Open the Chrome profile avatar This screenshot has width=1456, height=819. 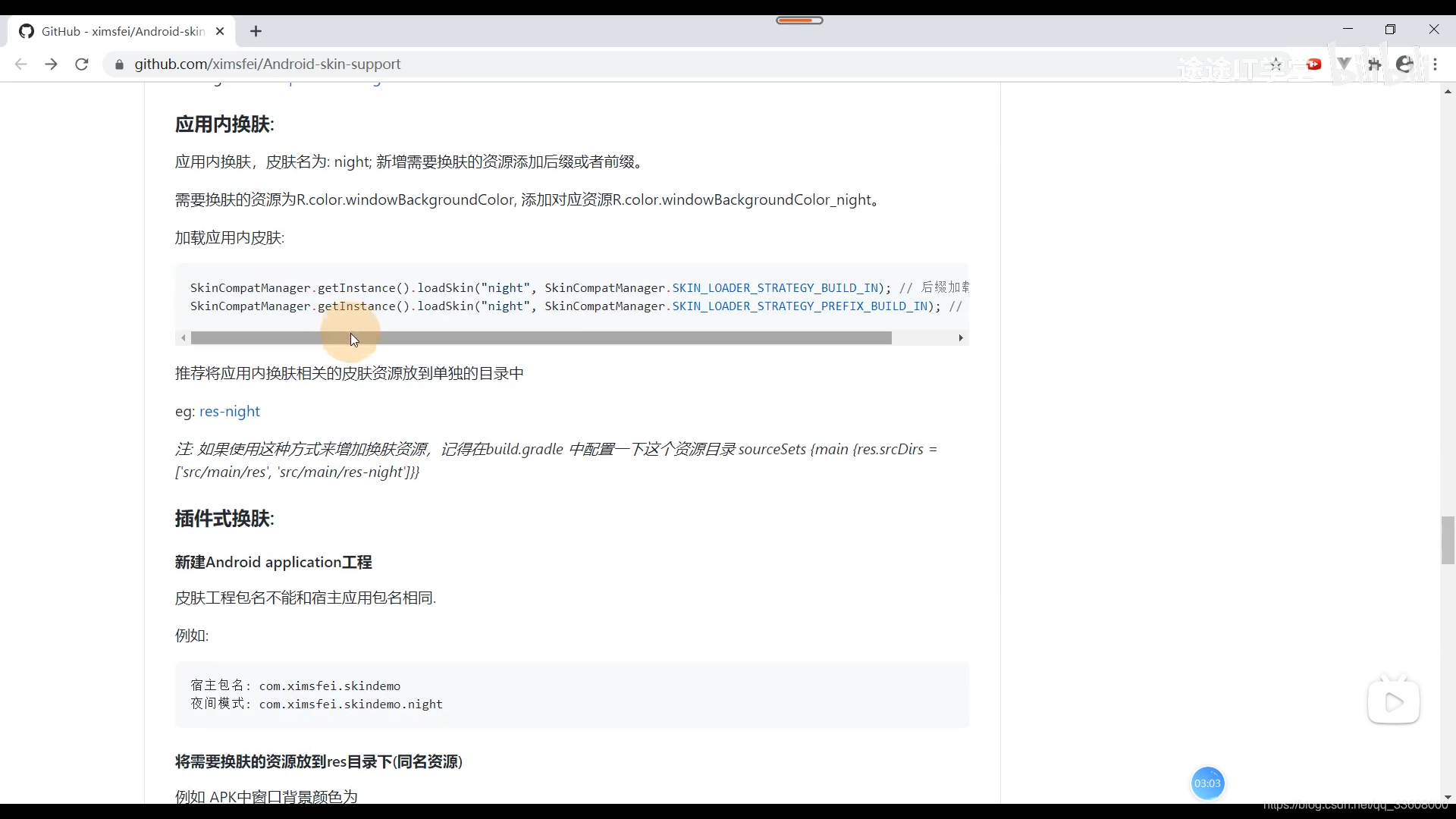1404,64
